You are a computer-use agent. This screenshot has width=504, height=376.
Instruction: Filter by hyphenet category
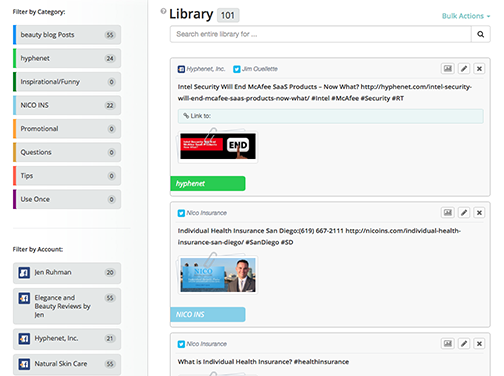pos(67,58)
